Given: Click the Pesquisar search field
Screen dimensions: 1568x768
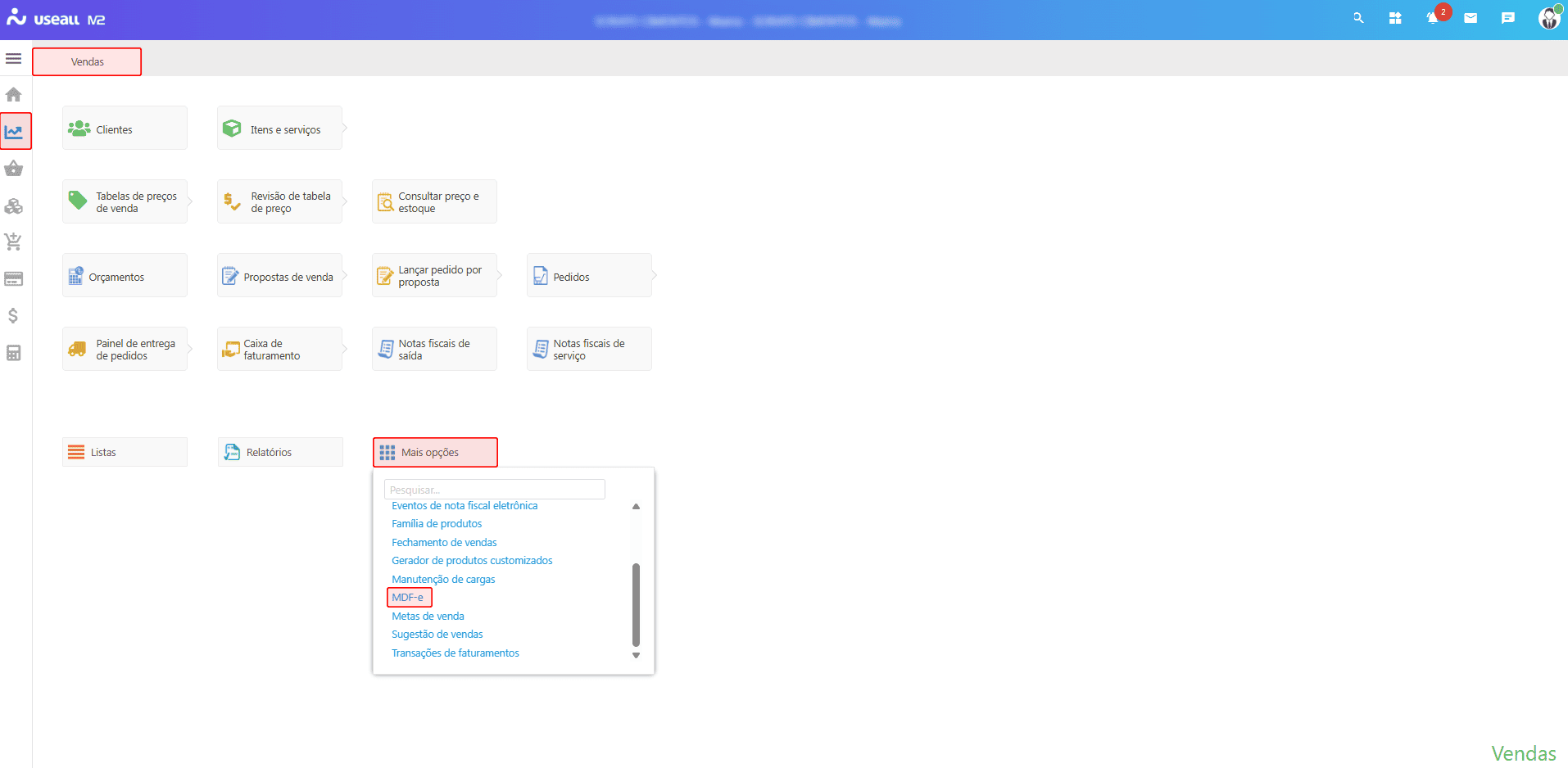Looking at the screenshot, I should click(x=494, y=490).
